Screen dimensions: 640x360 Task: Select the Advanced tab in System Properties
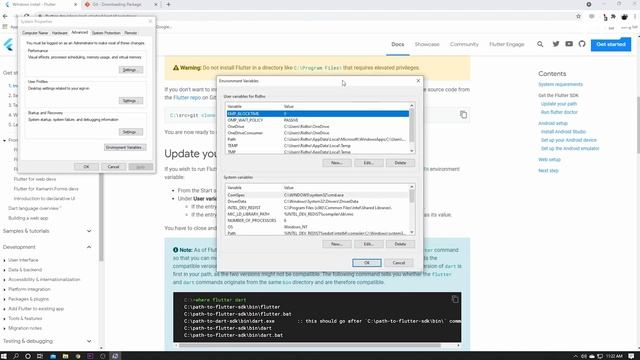point(80,32)
